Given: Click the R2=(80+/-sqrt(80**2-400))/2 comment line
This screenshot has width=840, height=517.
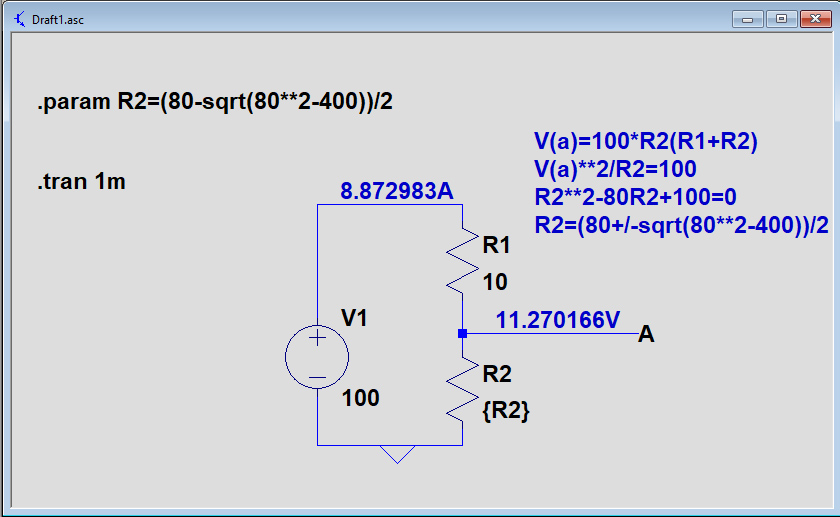Looking at the screenshot, I should (x=681, y=225).
